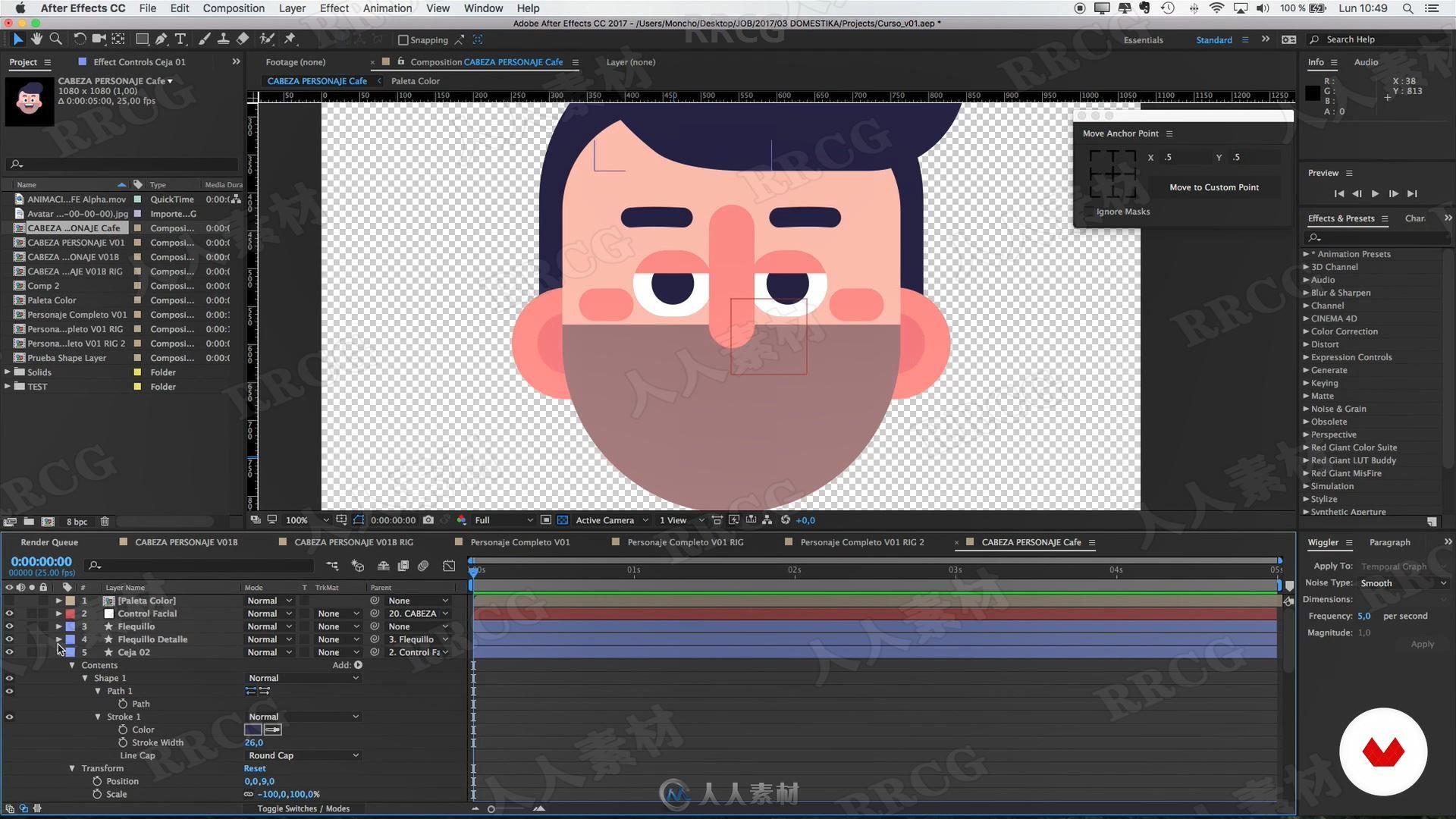Screen dimensions: 1456x819
Task: Click the Shape tool icon
Action: [140, 40]
